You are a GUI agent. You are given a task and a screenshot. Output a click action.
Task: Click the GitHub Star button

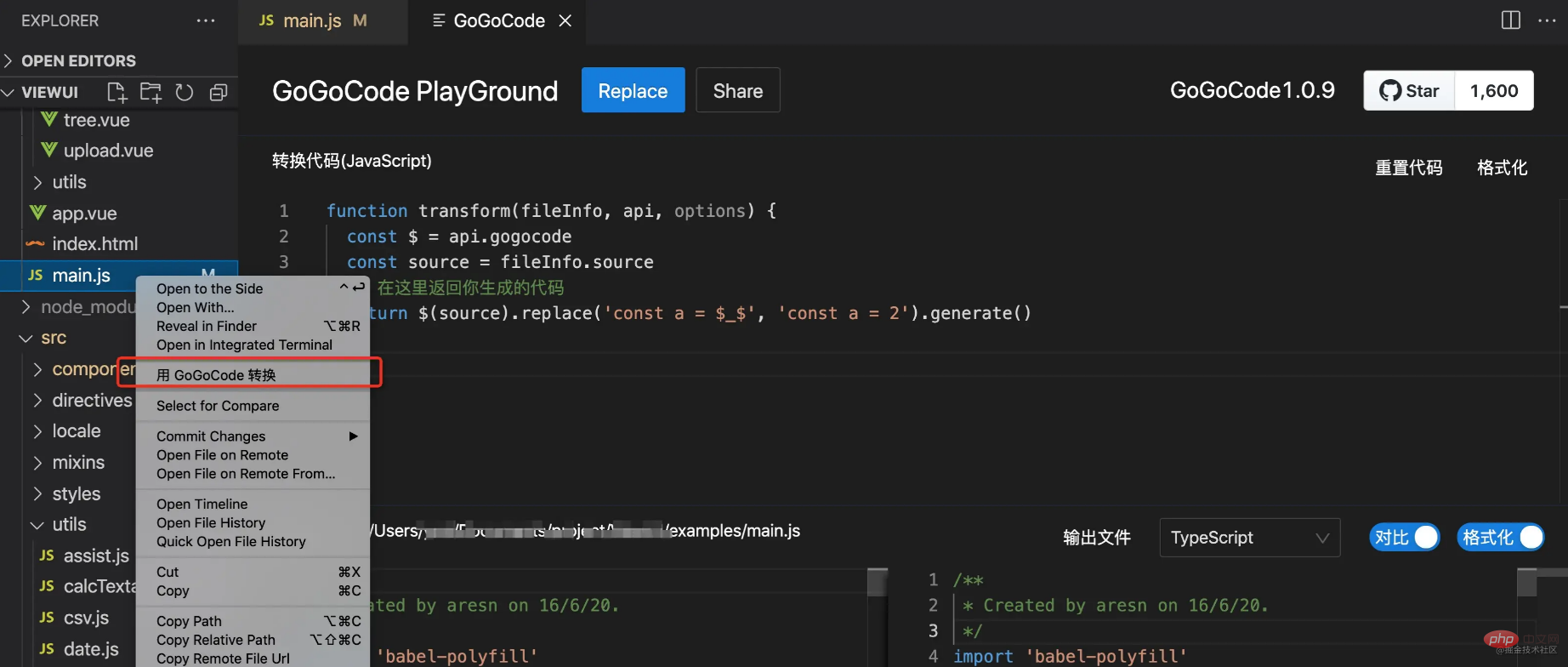tap(1410, 91)
